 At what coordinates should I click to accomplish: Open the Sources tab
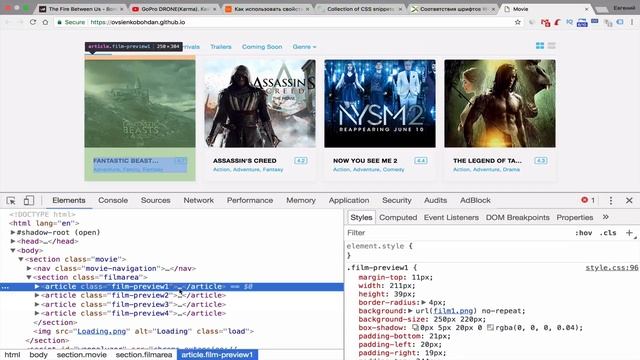[156, 200]
